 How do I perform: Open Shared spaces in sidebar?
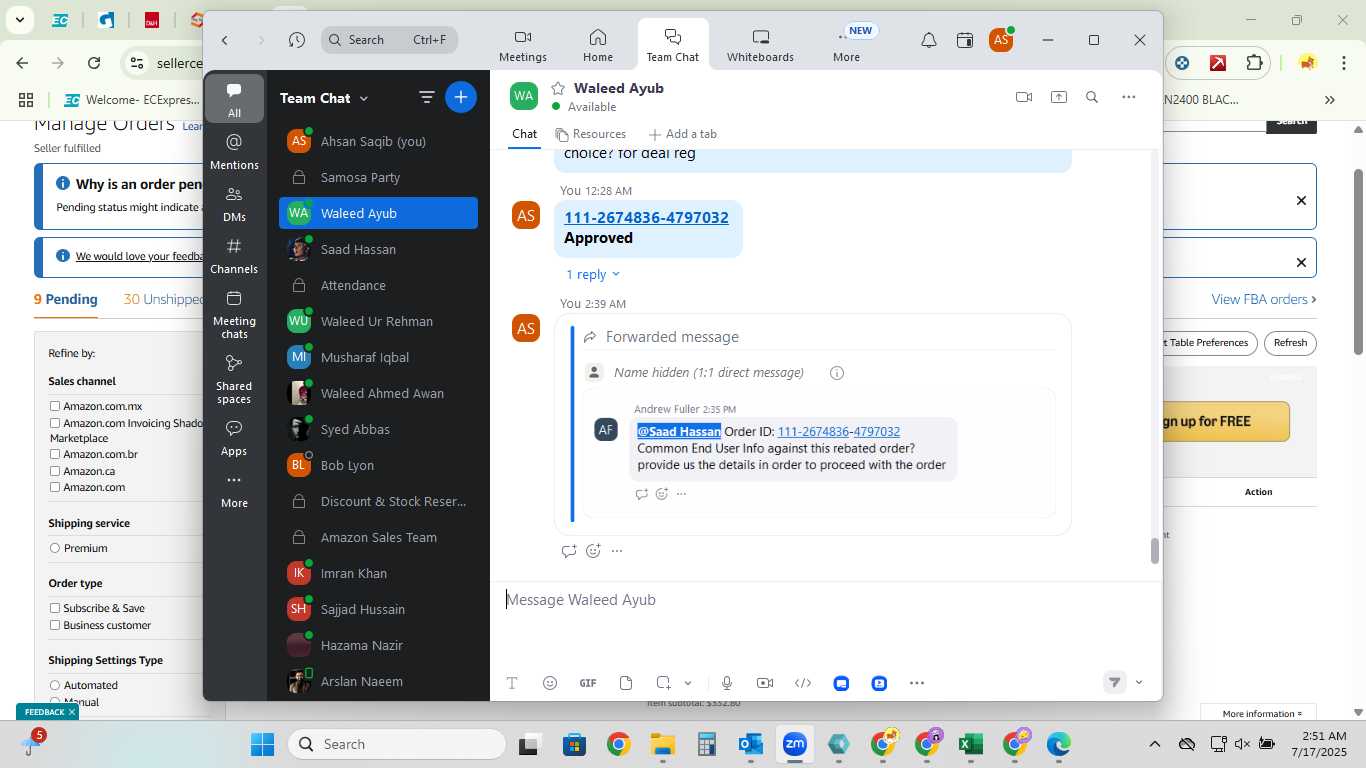(234, 379)
